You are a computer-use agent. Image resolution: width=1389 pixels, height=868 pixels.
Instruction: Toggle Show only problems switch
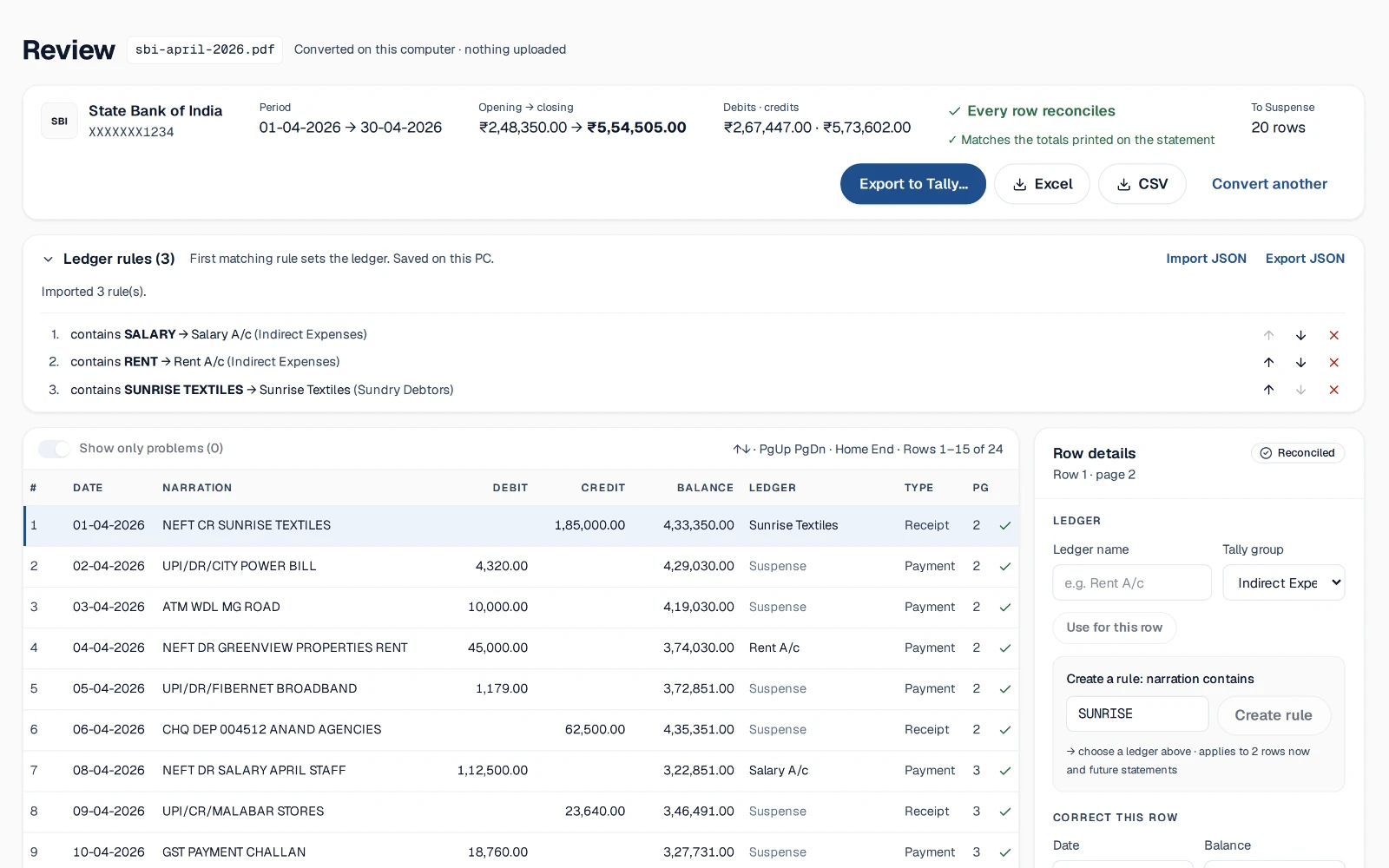pyautogui.click(x=54, y=449)
